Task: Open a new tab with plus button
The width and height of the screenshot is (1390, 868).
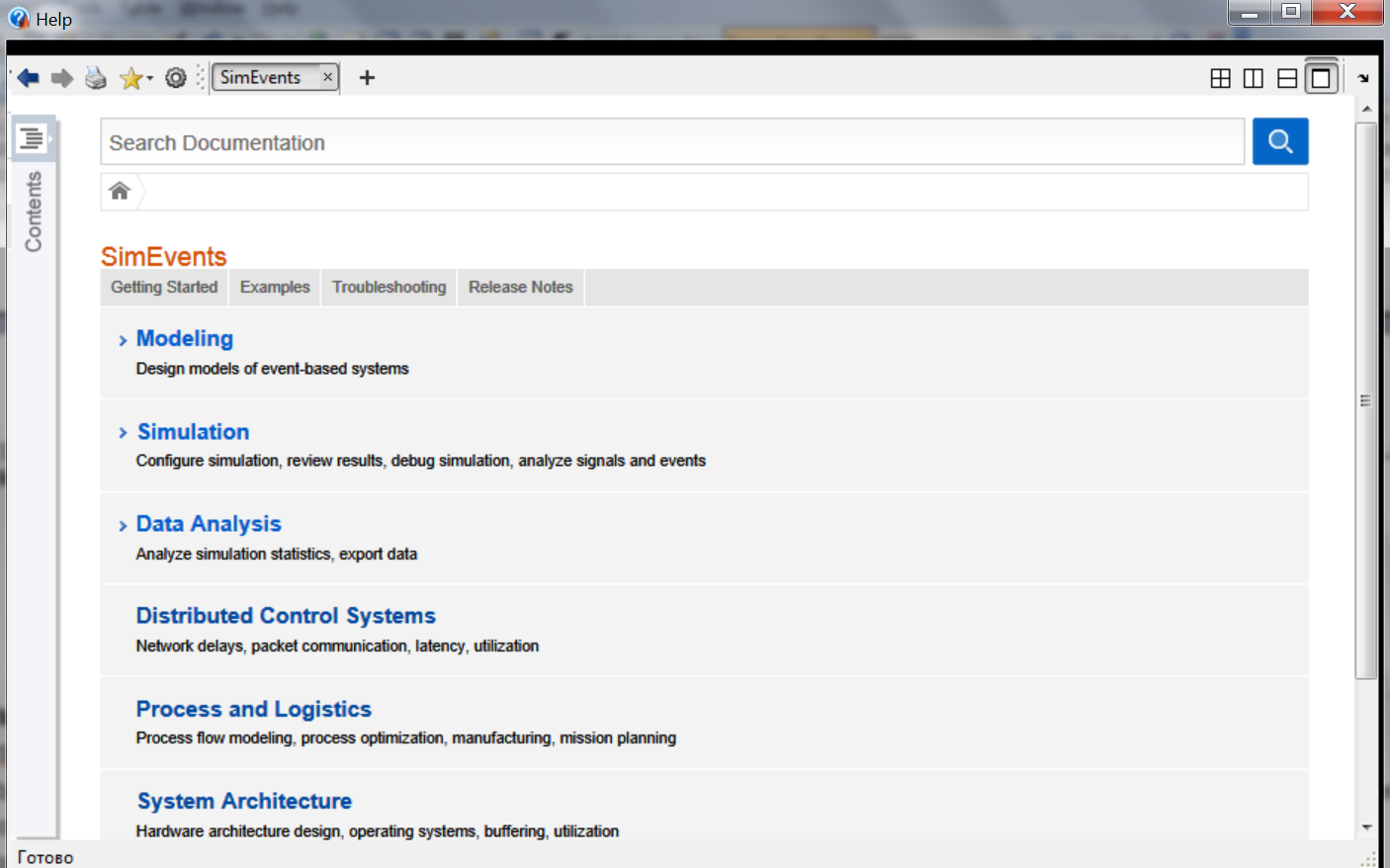Action: point(367,77)
